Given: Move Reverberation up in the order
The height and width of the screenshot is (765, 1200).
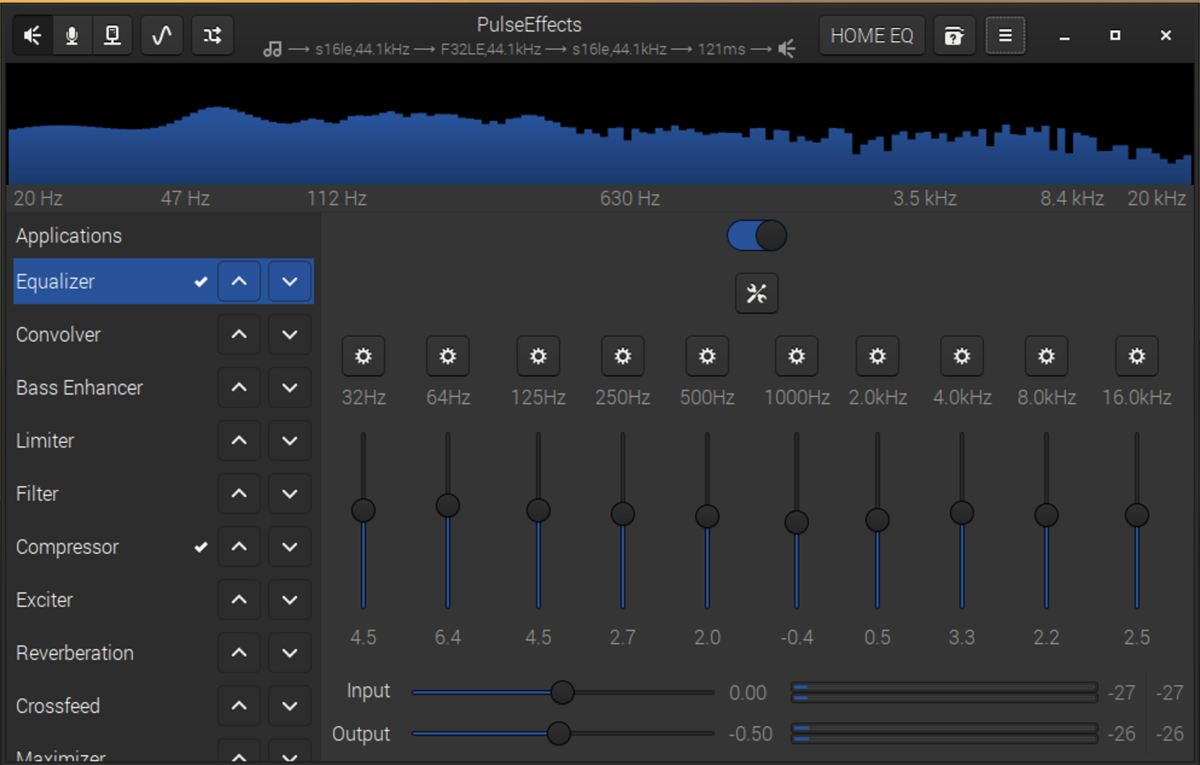Looking at the screenshot, I should (x=239, y=653).
